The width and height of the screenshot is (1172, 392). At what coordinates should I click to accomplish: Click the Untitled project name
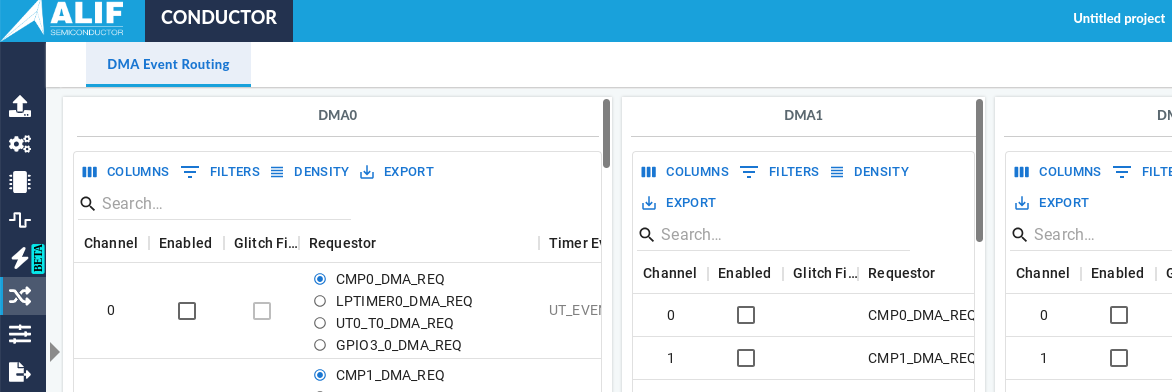coord(1119,19)
